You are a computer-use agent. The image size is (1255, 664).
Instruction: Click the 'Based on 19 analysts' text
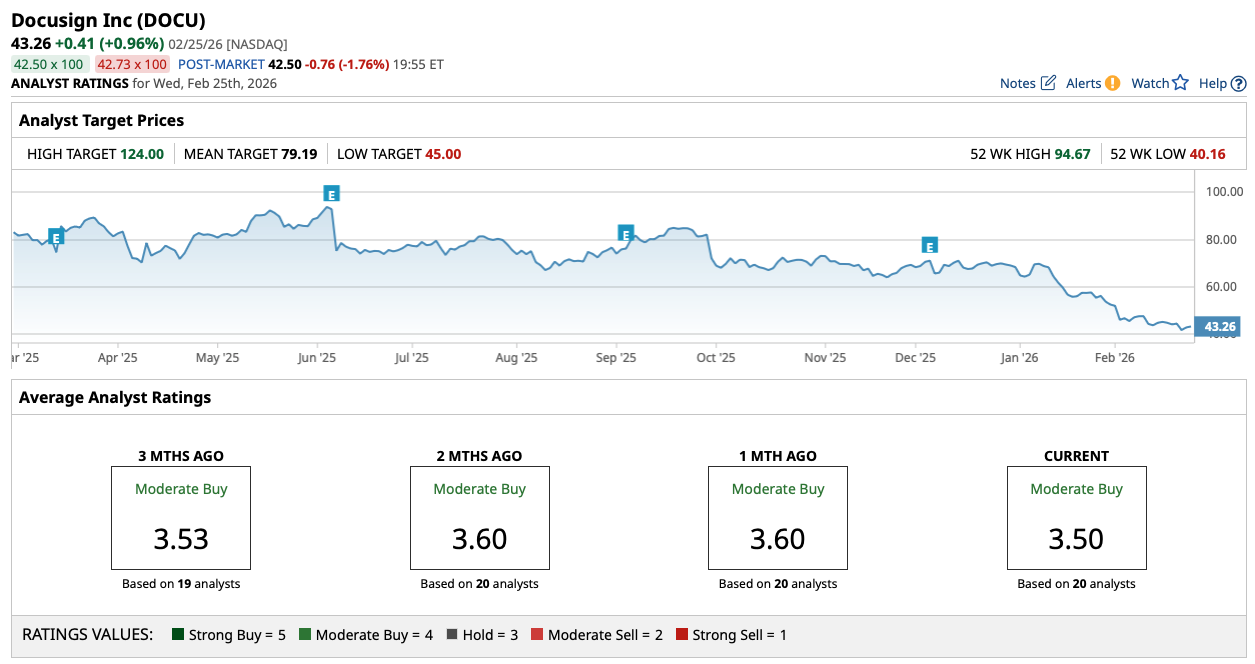tap(181, 584)
